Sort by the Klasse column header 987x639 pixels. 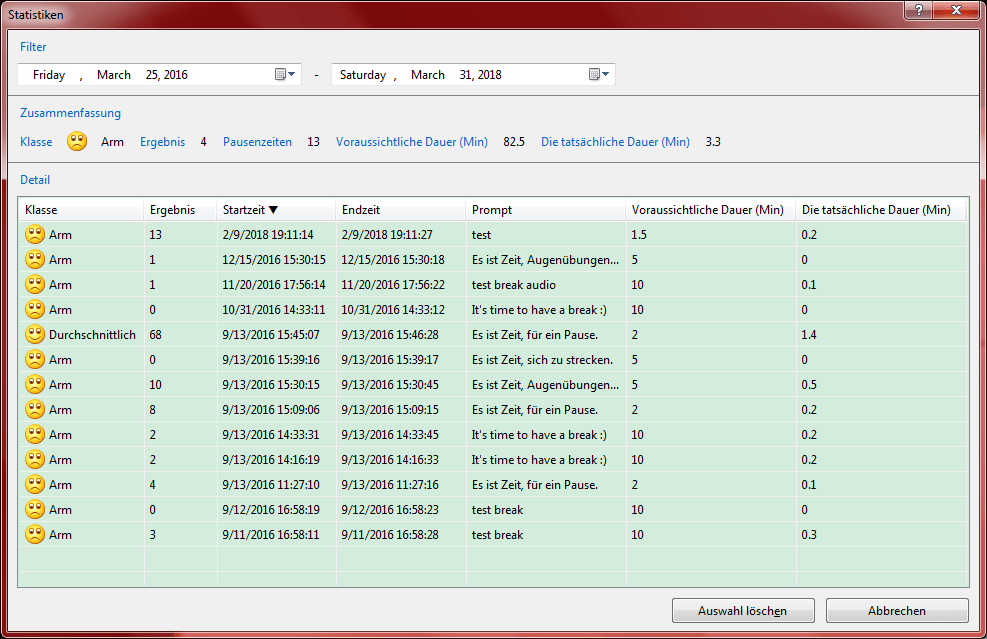[x=81, y=210]
